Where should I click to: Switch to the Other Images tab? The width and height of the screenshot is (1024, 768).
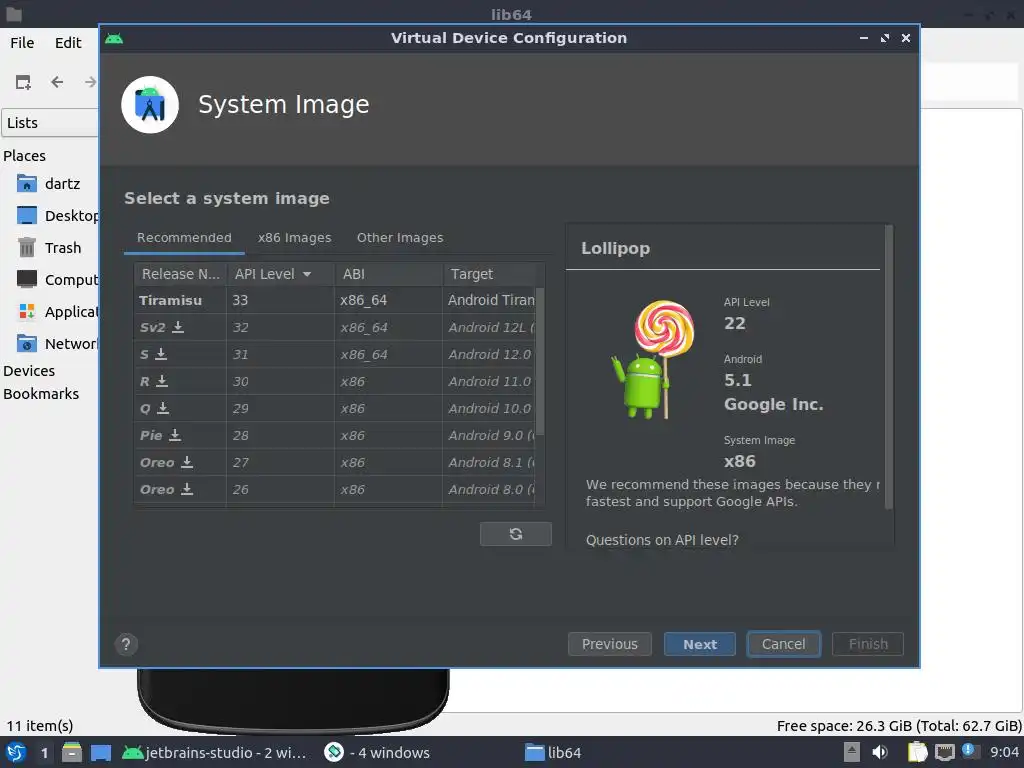point(400,238)
